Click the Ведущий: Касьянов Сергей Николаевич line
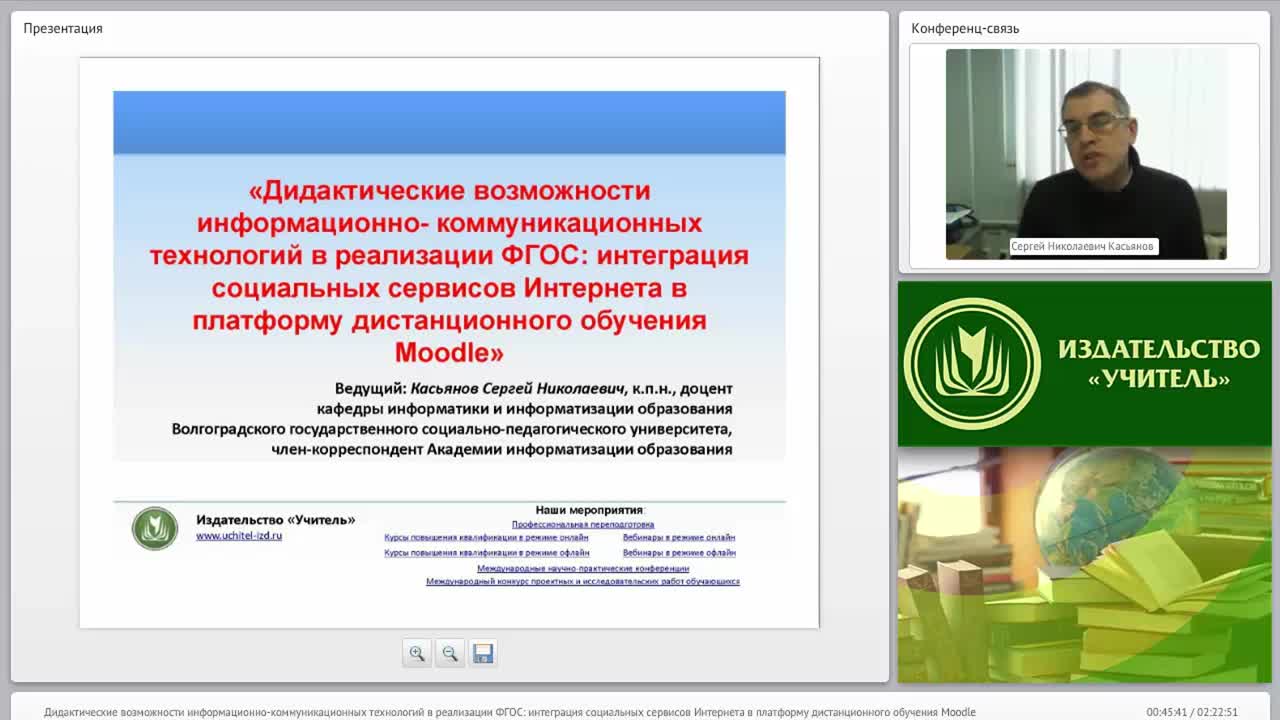This screenshot has width=1280, height=720. coord(534,388)
